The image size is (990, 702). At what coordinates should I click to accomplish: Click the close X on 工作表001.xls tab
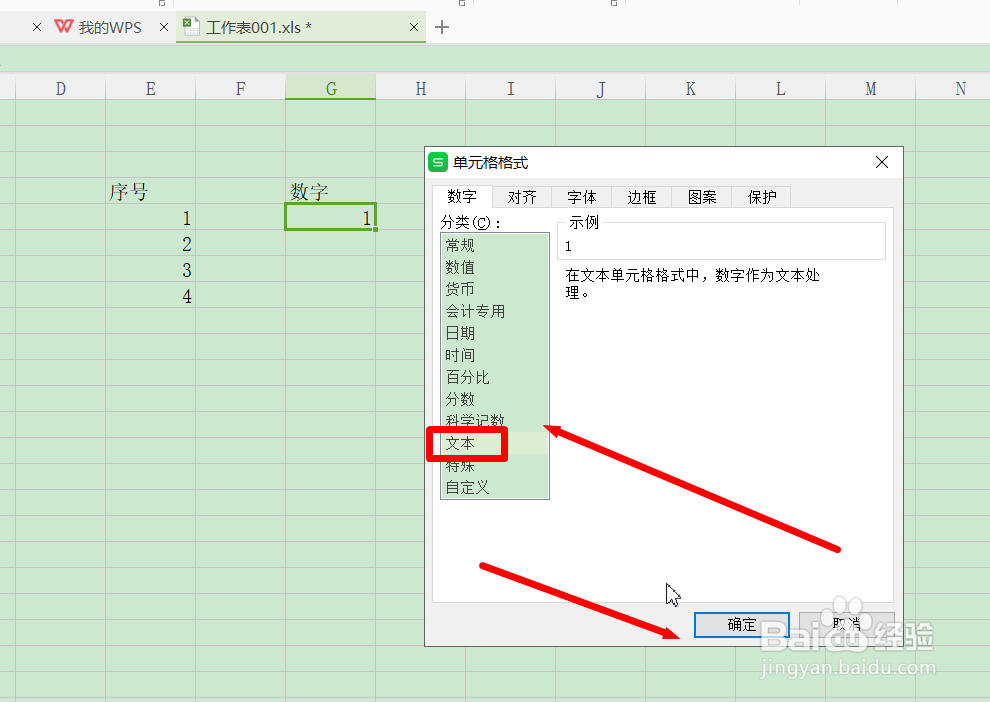(x=413, y=27)
